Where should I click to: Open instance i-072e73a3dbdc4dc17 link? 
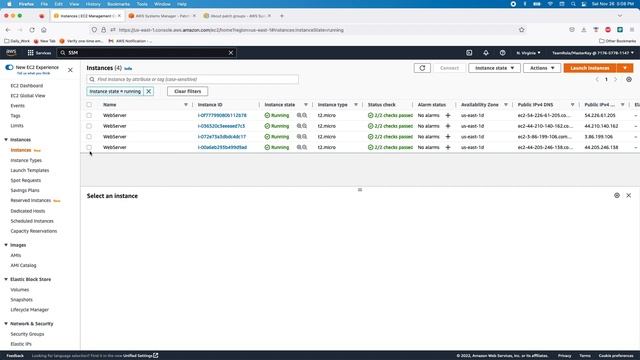click(222, 137)
